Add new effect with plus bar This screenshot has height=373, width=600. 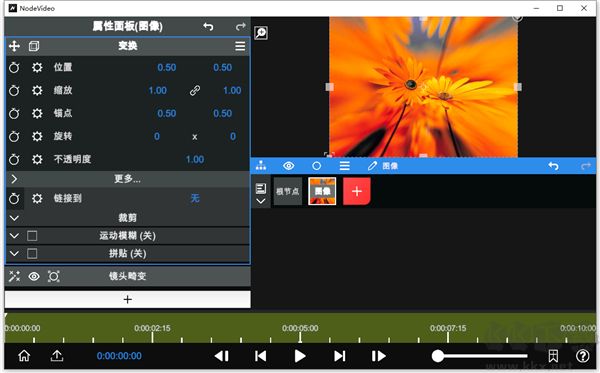pyautogui.click(x=128, y=299)
